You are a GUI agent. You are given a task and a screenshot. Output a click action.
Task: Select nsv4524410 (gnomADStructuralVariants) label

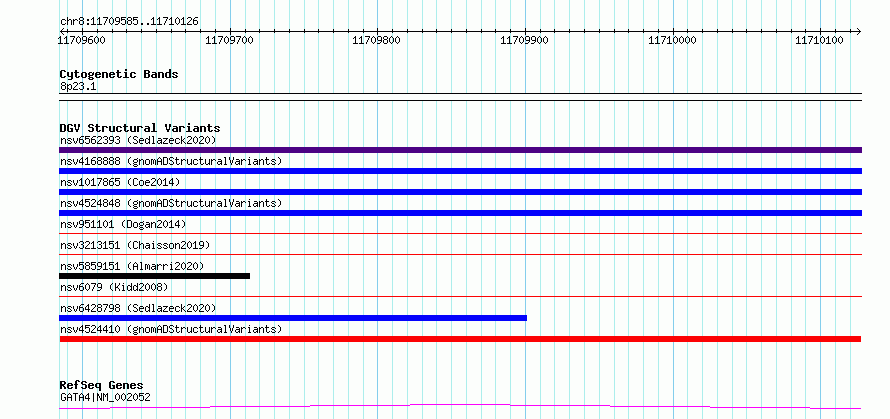pyautogui.click(x=171, y=329)
